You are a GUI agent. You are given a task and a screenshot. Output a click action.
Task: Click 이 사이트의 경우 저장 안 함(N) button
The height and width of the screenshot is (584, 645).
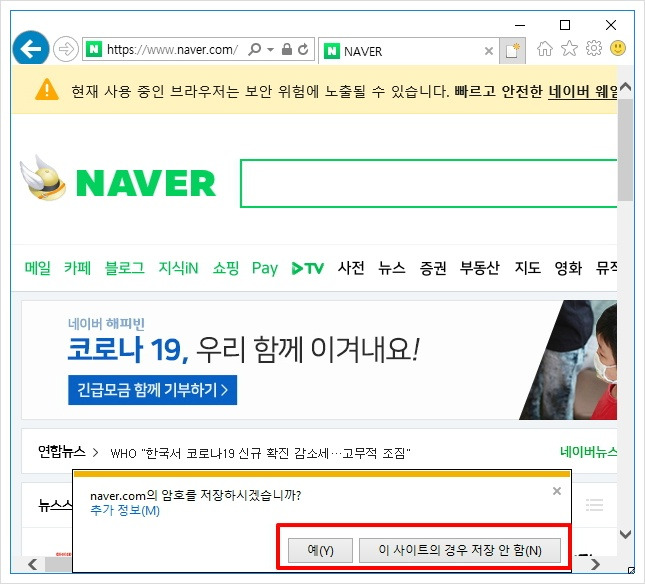[x=460, y=550]
